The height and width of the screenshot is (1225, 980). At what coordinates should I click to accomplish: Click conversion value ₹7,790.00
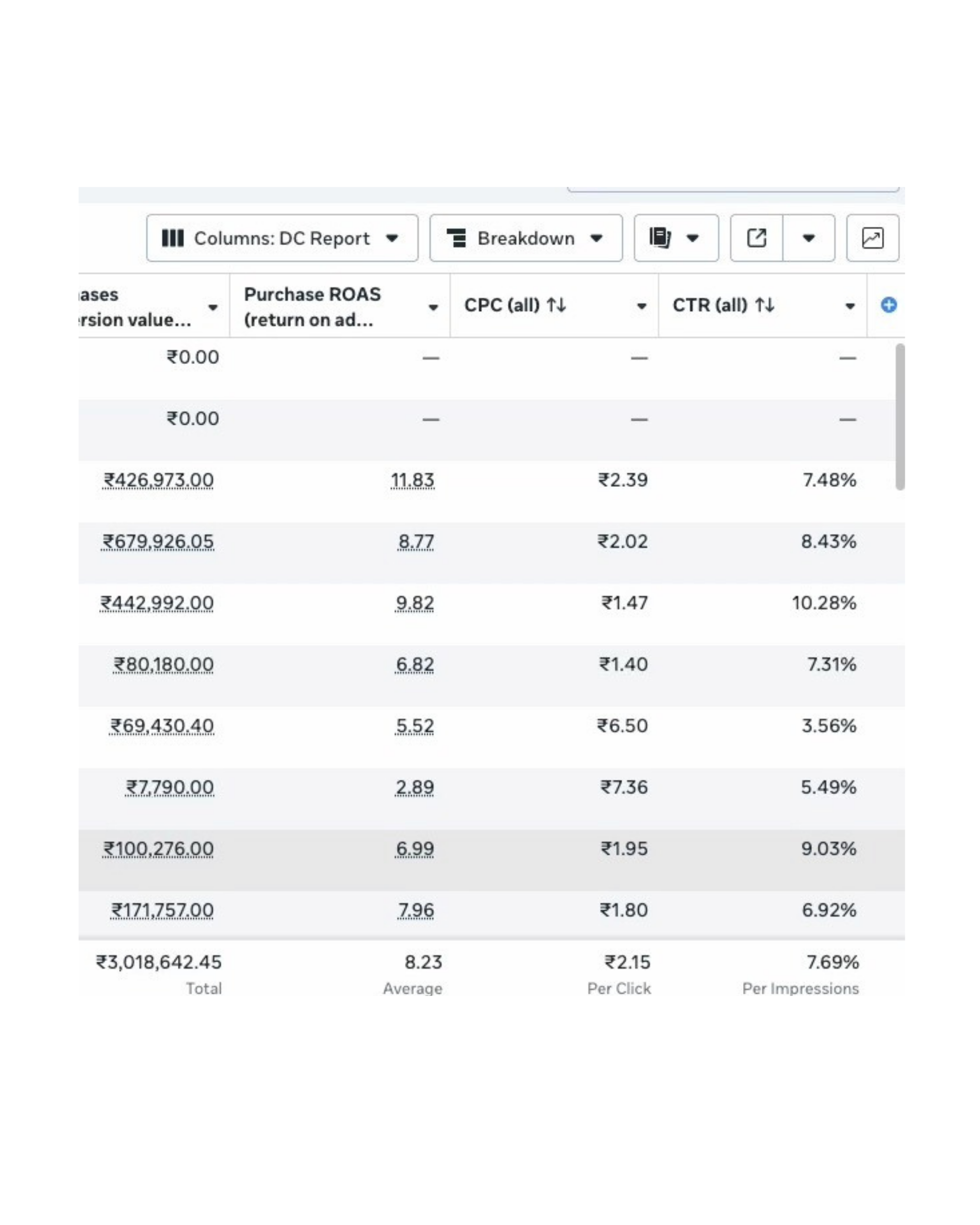(x=170, y=787)
